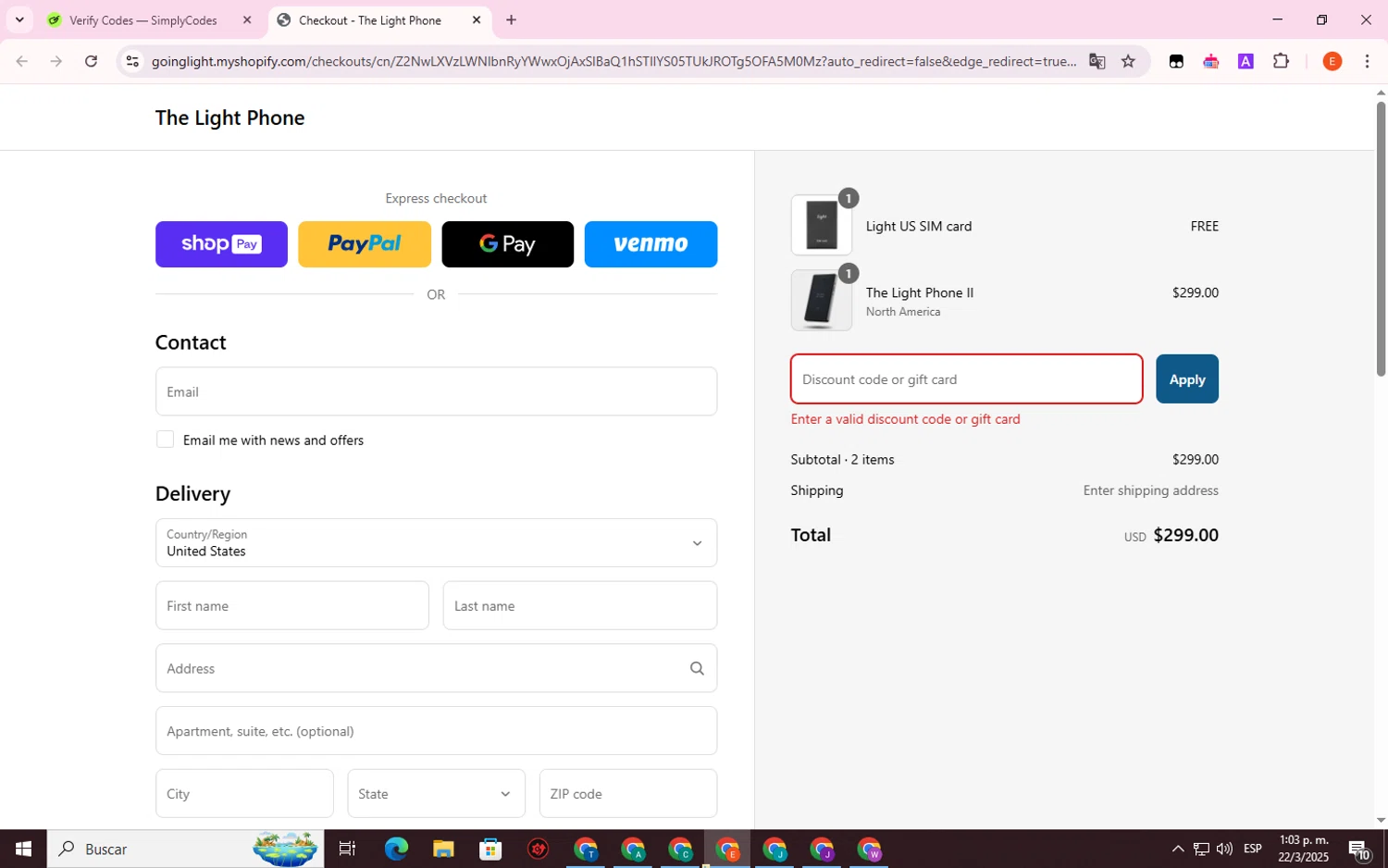Screen dimensions: 1388x868
Task: Open the tab search dropdown arrow
Action: pos(19,20)
